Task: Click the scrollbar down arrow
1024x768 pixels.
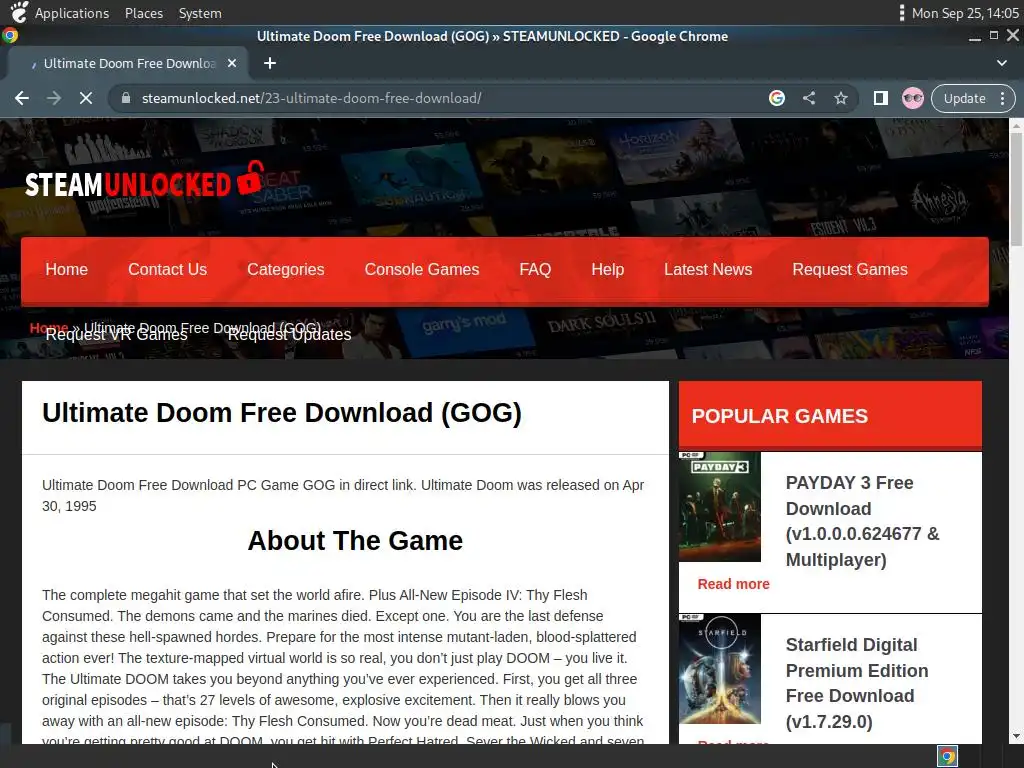Action: pos(1016,737)
